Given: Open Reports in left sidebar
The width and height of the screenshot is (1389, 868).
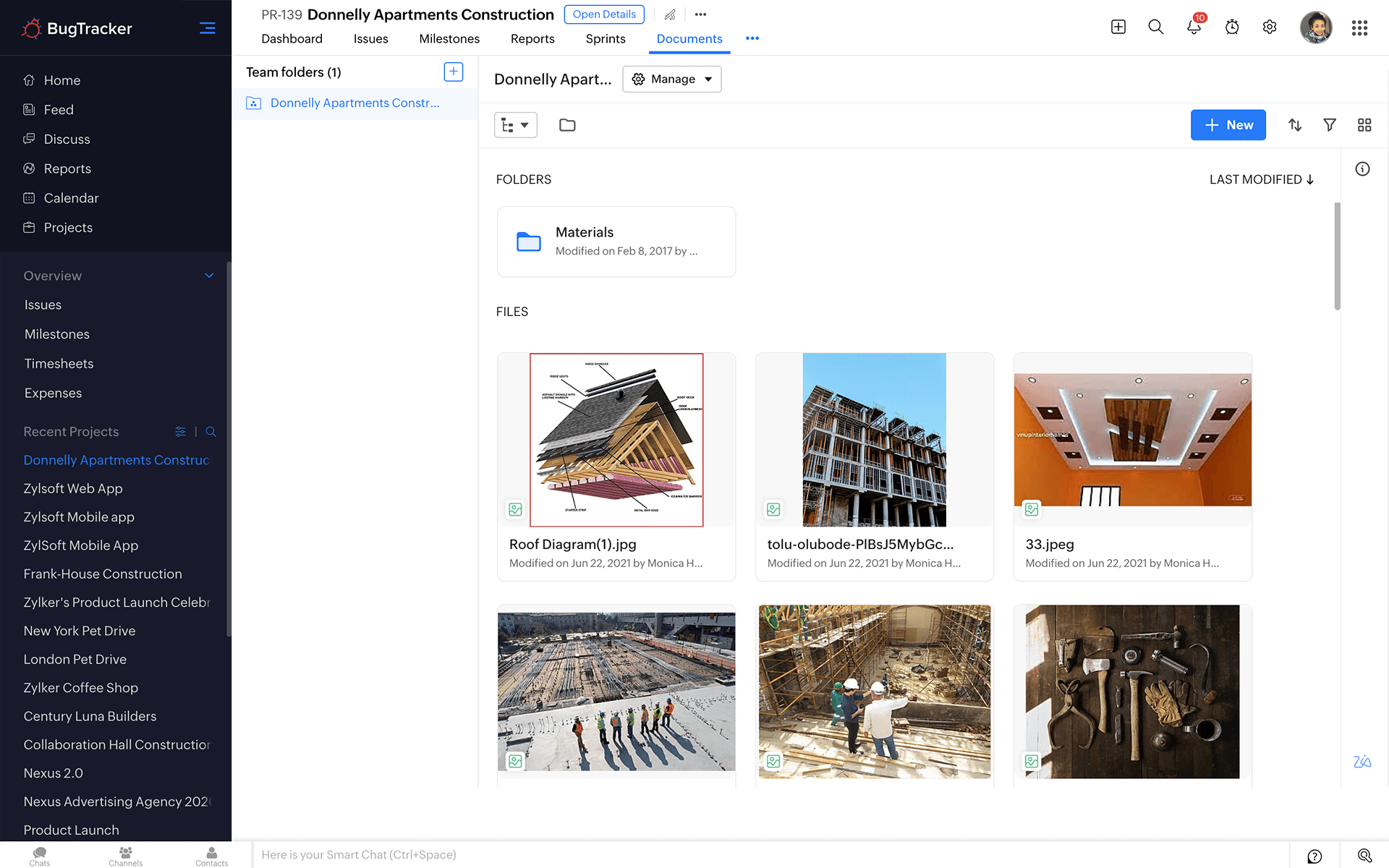Looking at the screenshot, I should (x=67, y=169).
